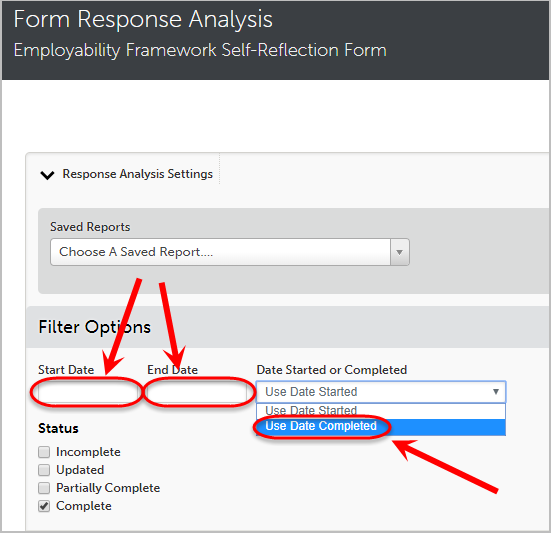
Task: Click the Partially Complete label text
Action: click(108, 488)
